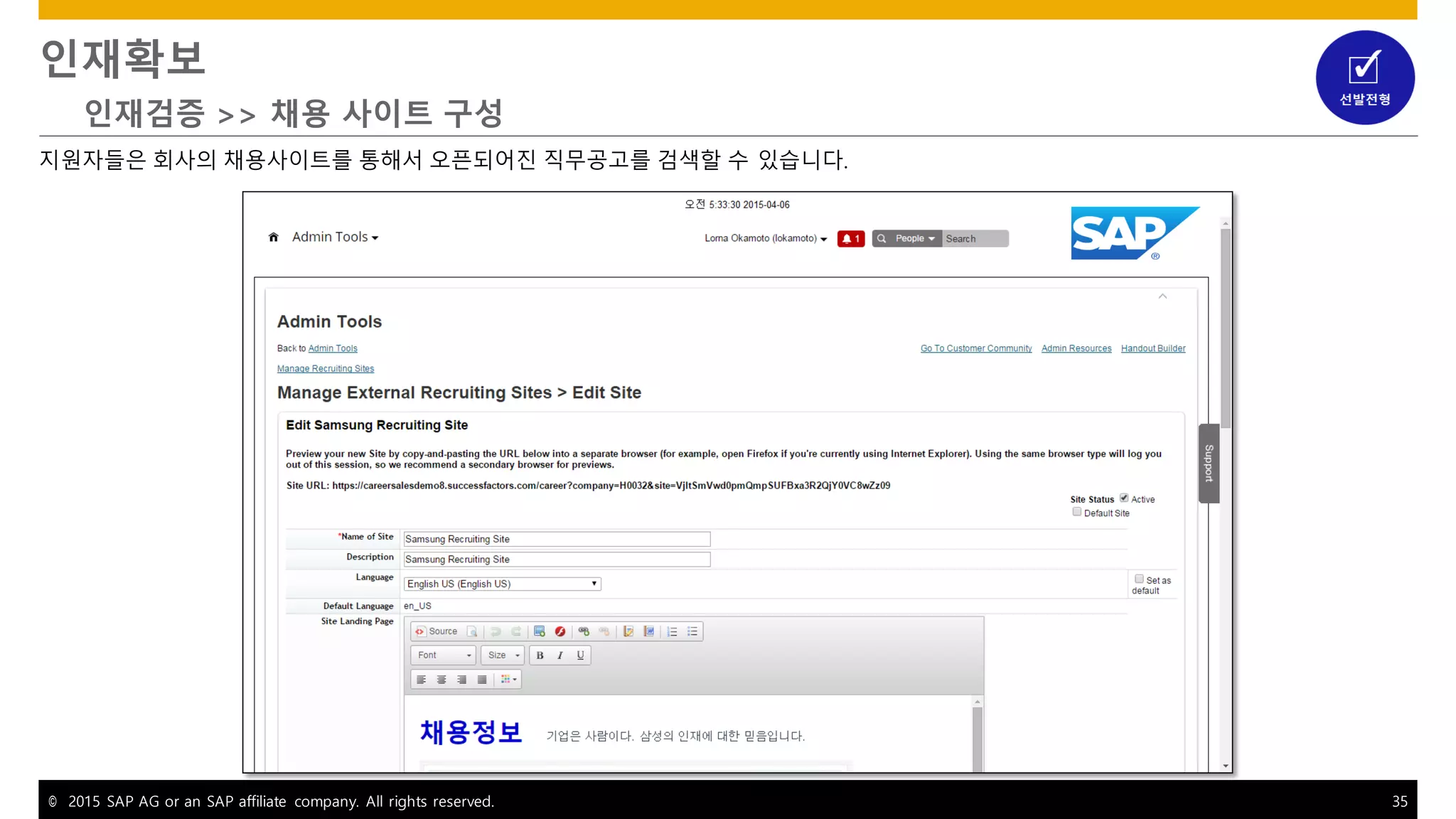Justify text alignment
This screenshot has width=1456, height=819.
(482, 680)
